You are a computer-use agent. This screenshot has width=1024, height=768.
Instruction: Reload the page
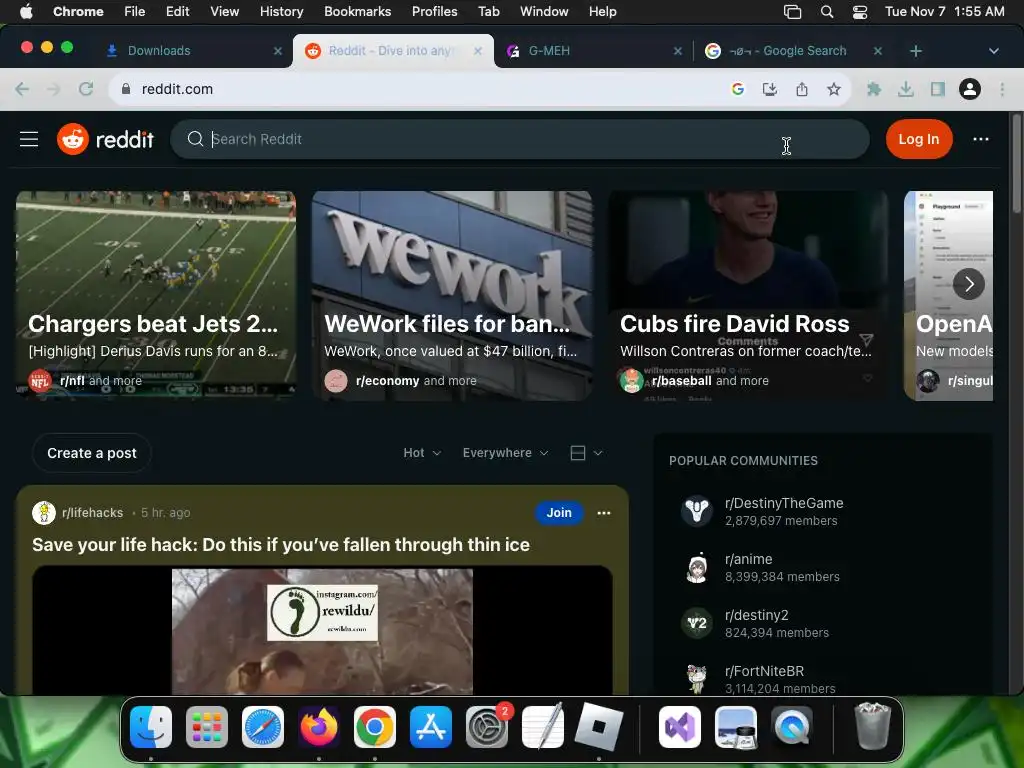(x=86, y=89)
